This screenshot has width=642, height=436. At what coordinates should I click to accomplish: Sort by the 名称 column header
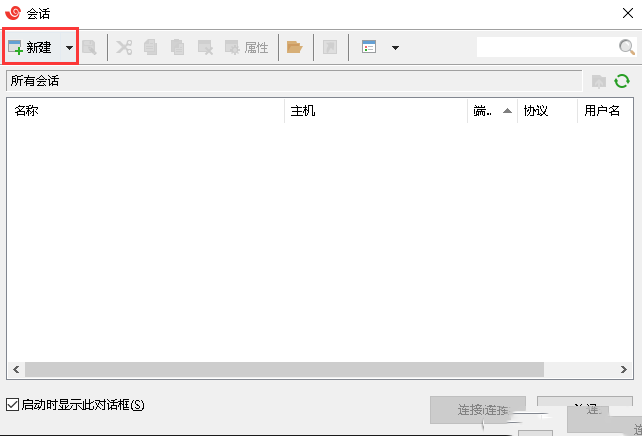pos(145,111)
